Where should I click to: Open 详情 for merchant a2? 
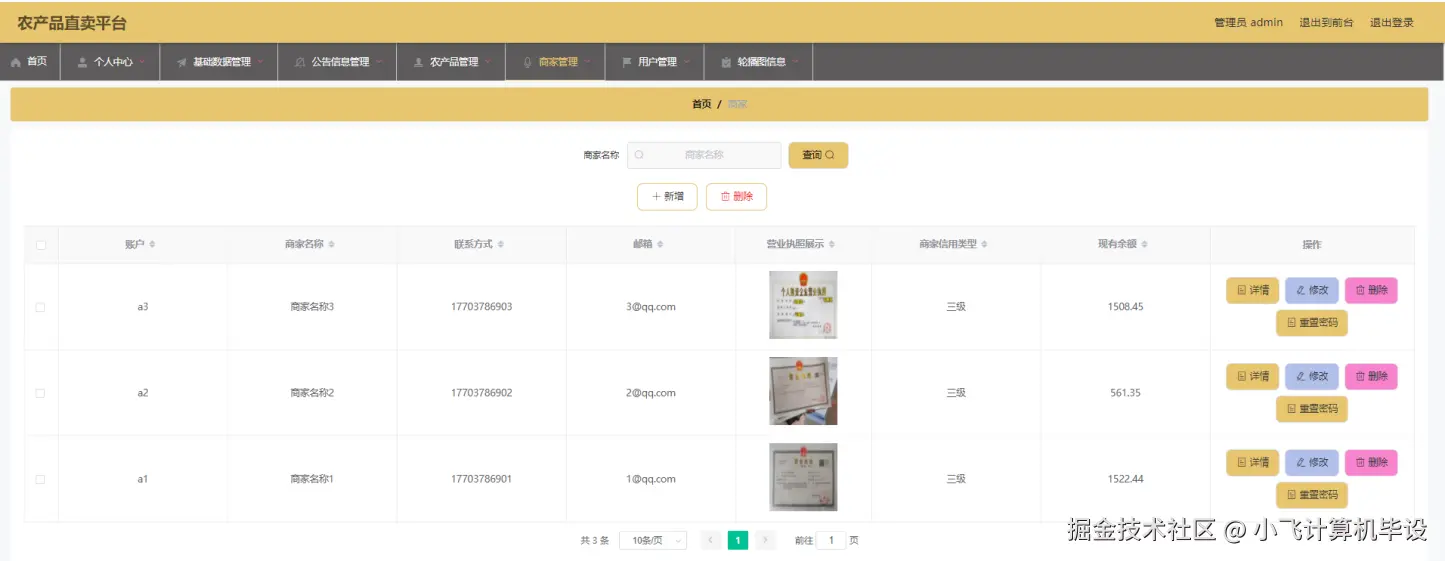1252,376
